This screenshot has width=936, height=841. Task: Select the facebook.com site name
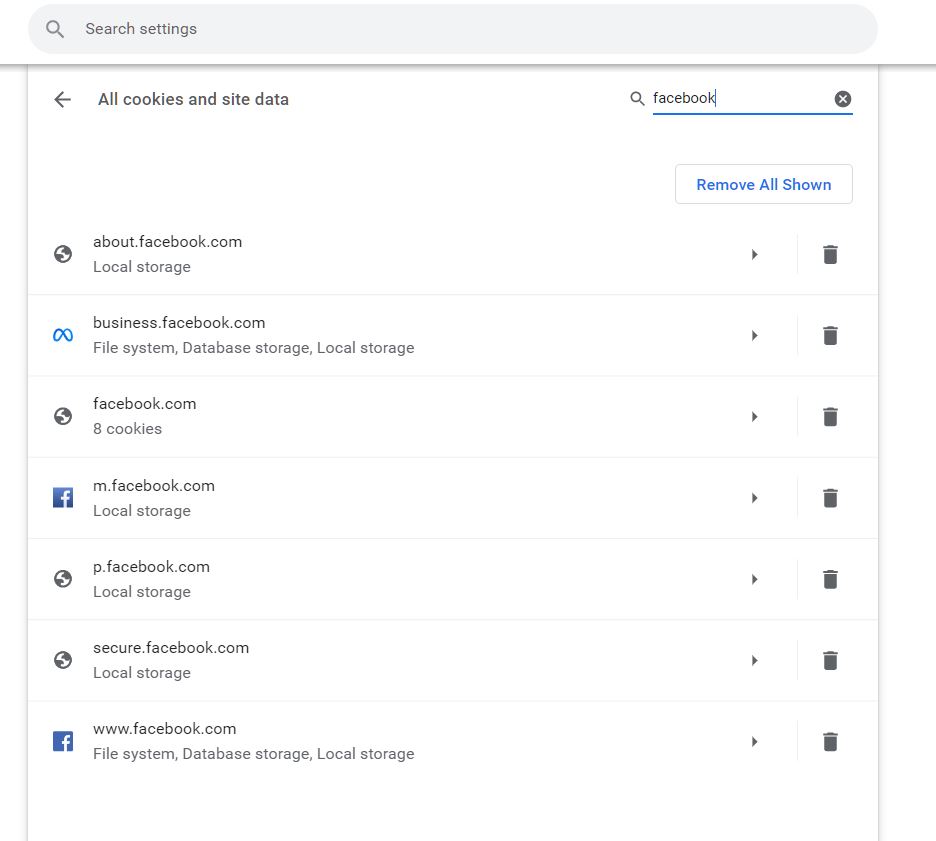point(144,404)
